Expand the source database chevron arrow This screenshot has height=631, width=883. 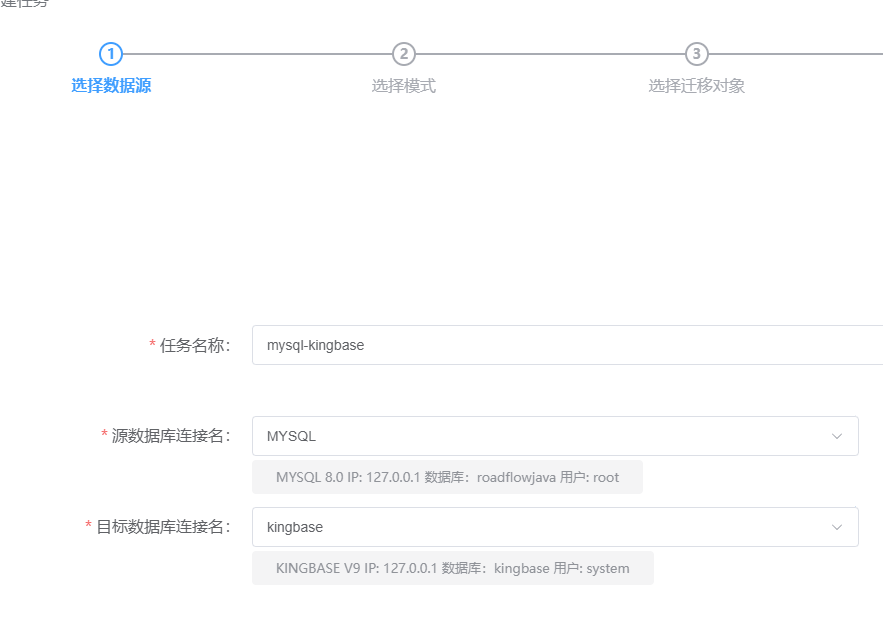click(x=837, y=436)
